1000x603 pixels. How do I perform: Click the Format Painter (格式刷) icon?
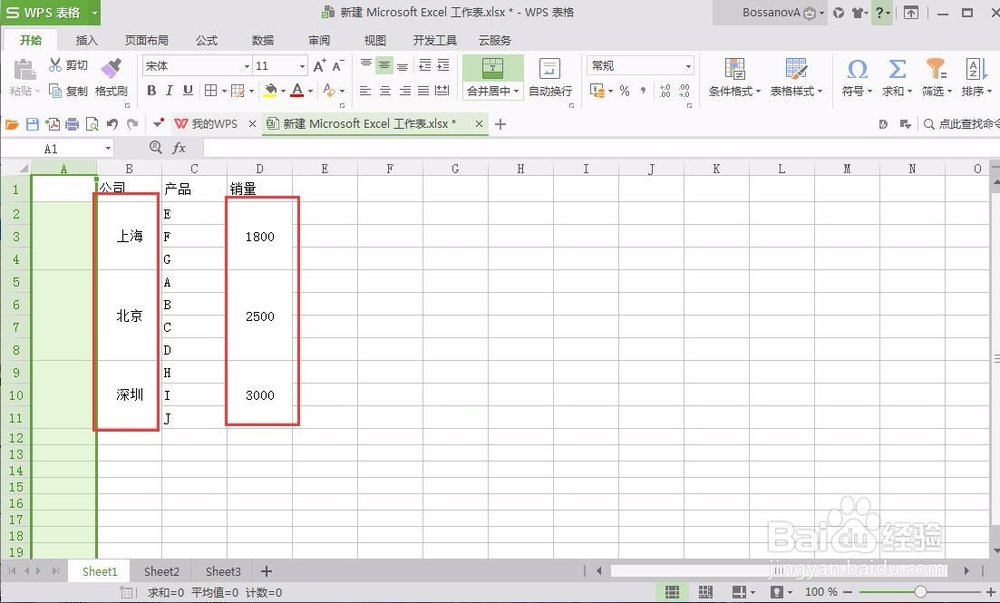click(x=112, y=80)
